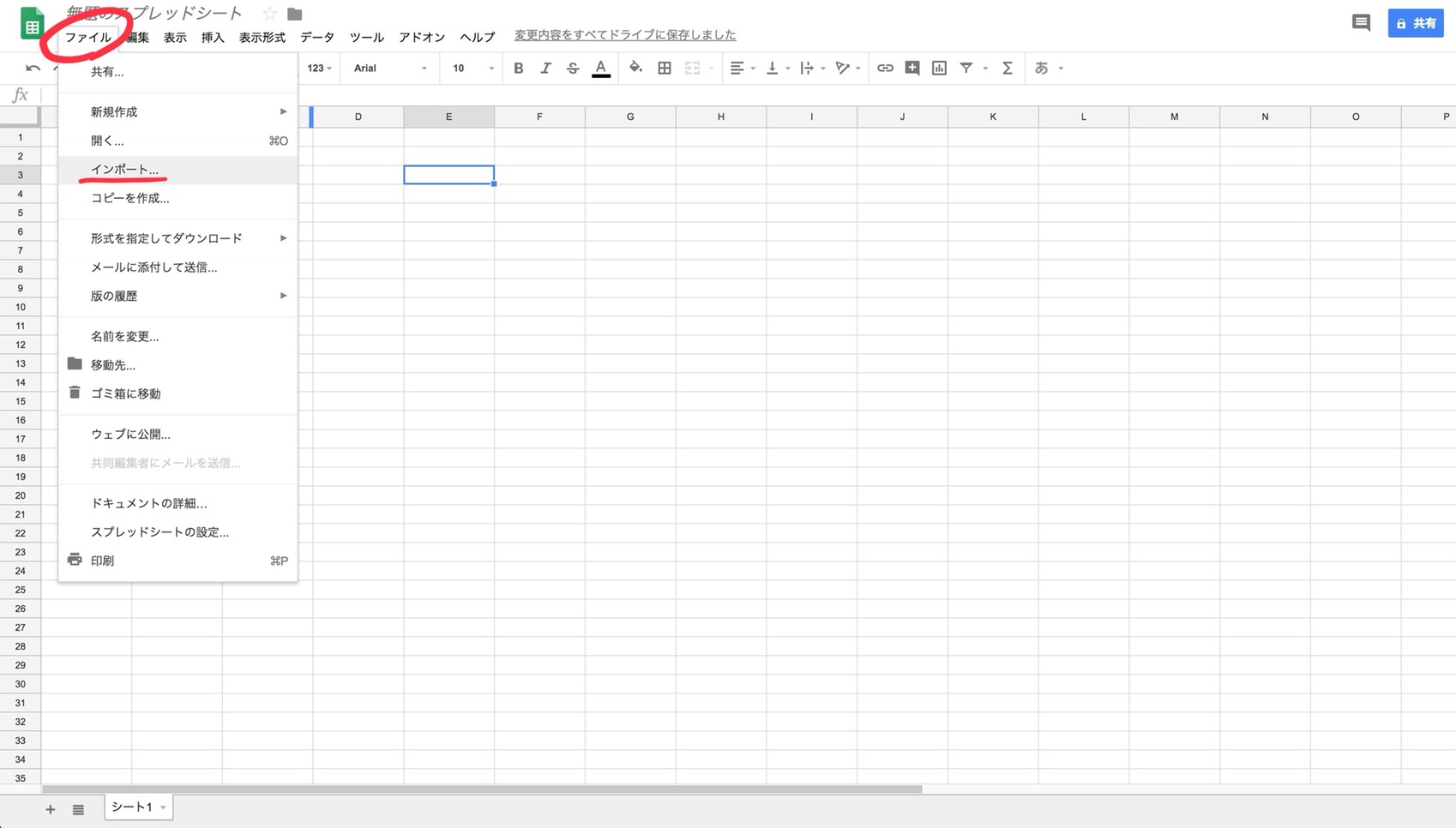This screenshot has height=828, width=1456.
Task: Open the font size 10 dropdown
Action: [473, 68]
